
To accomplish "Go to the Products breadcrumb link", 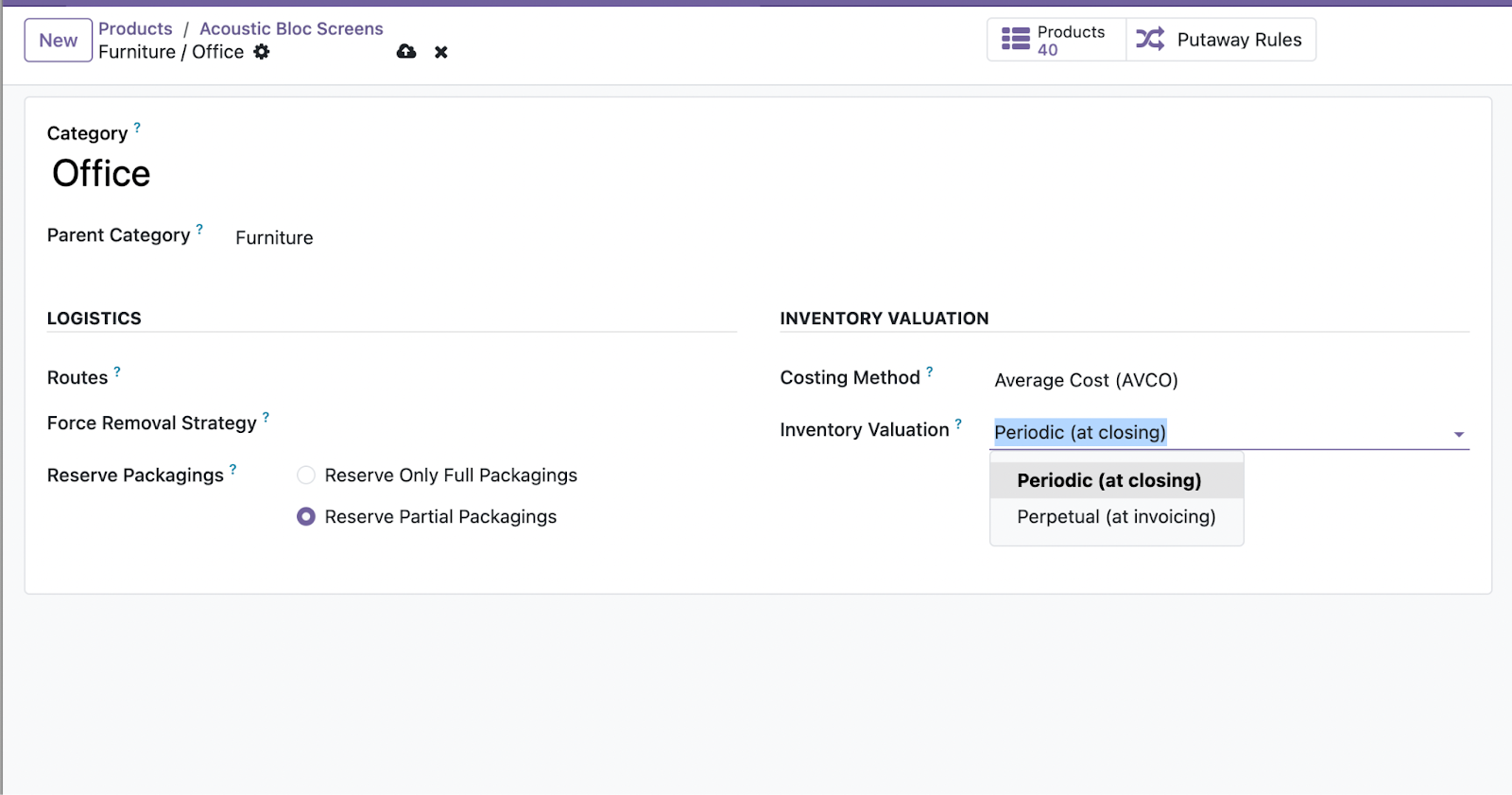I will point(135,28).
